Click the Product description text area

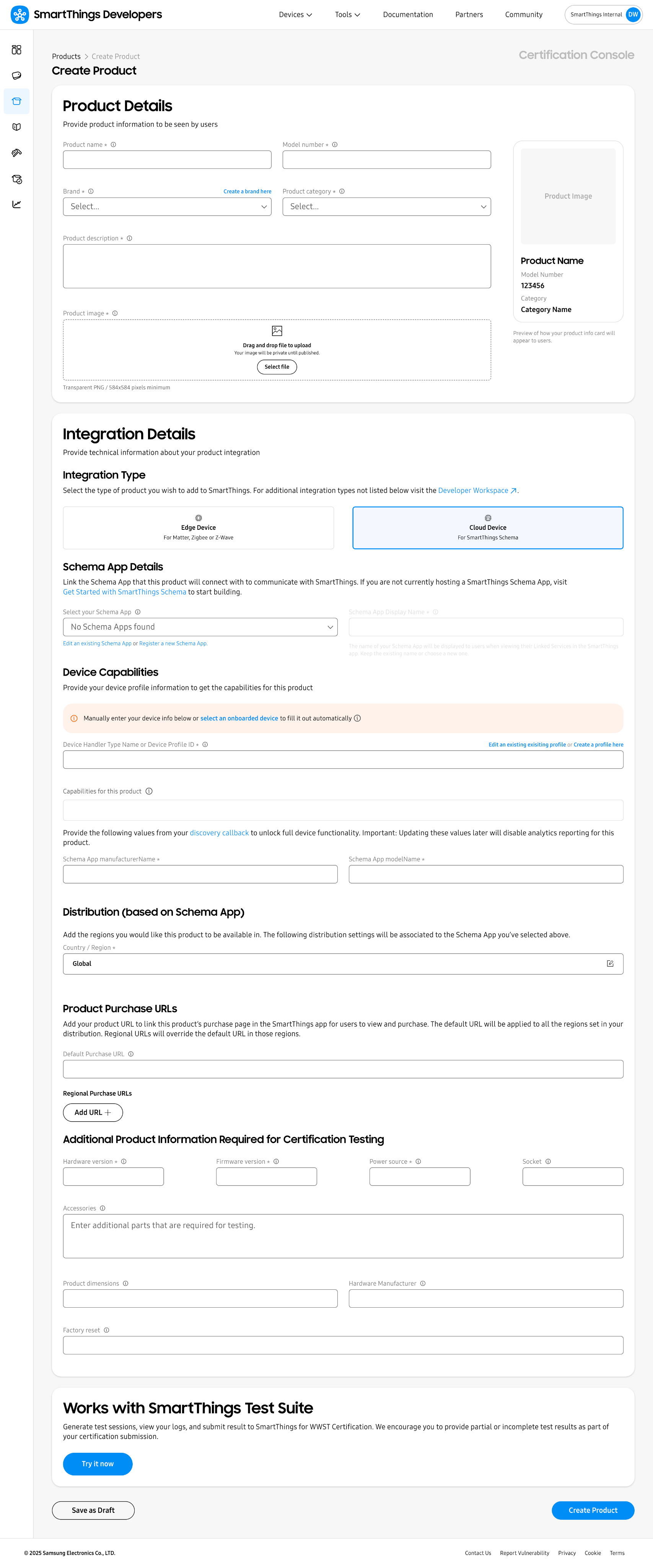tap(277, 266)
